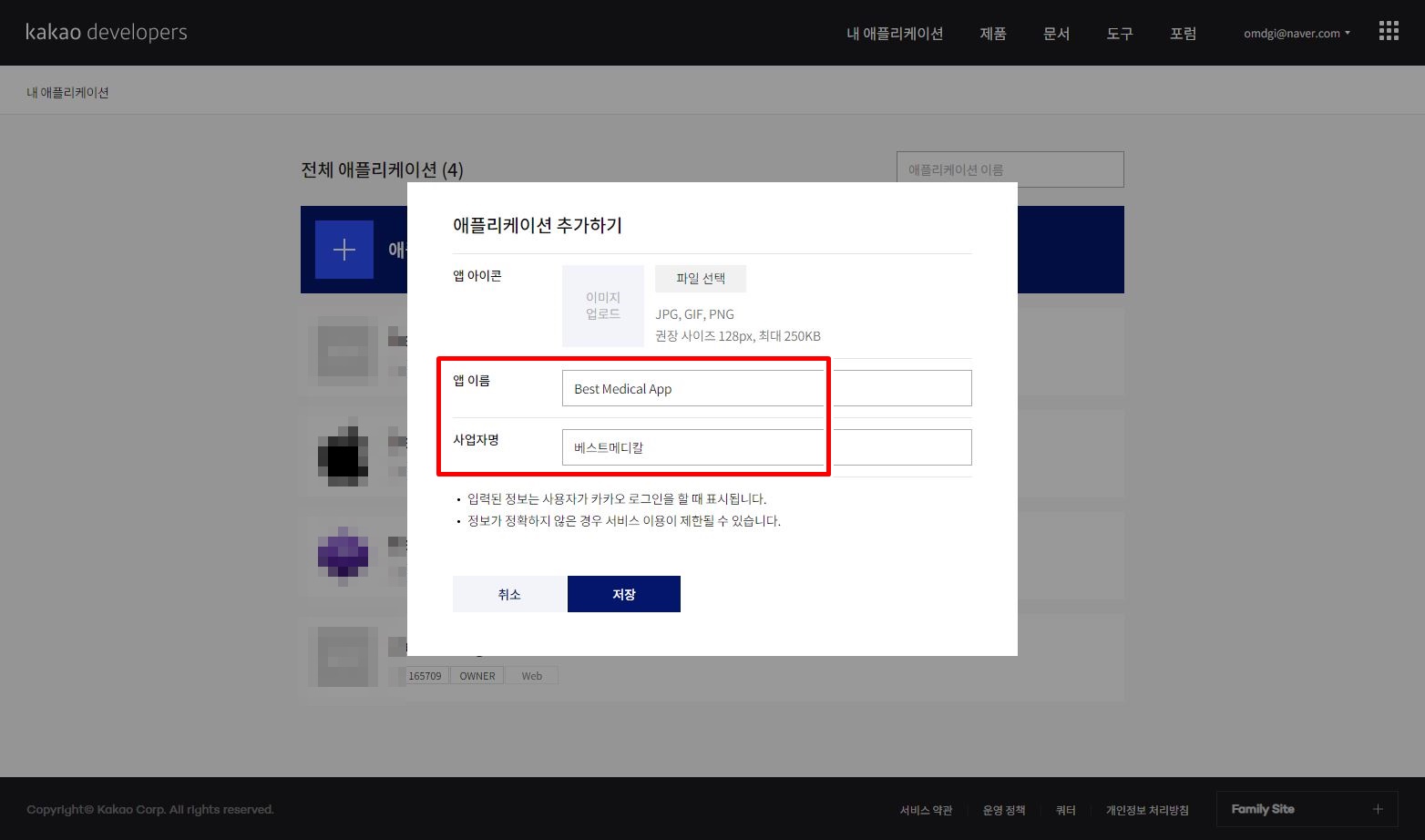This screenshot has width=1425, height=840.
Task: Click the OWNER tag of last app
Action: coord(477,676)
